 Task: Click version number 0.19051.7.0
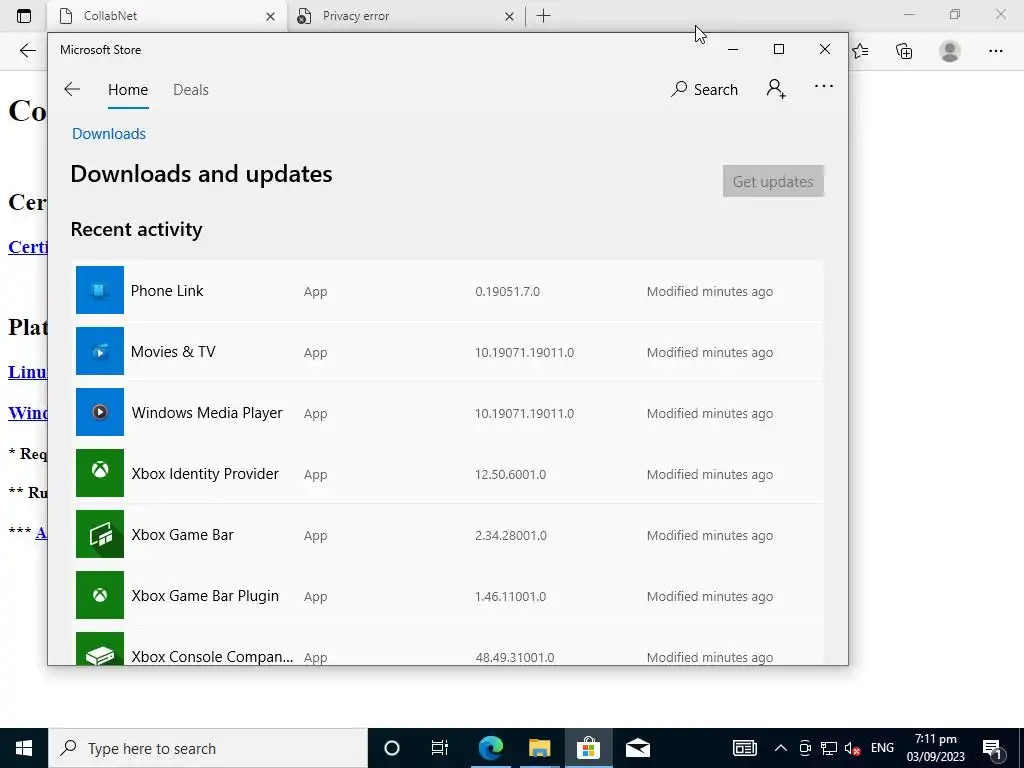[x=507, y=292]
